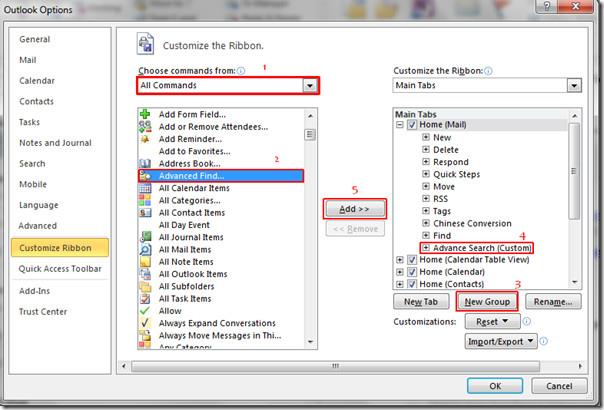Open the Quick Access Toolbar page
This screenshot has height=410, width=604.
tap(60, 269)
